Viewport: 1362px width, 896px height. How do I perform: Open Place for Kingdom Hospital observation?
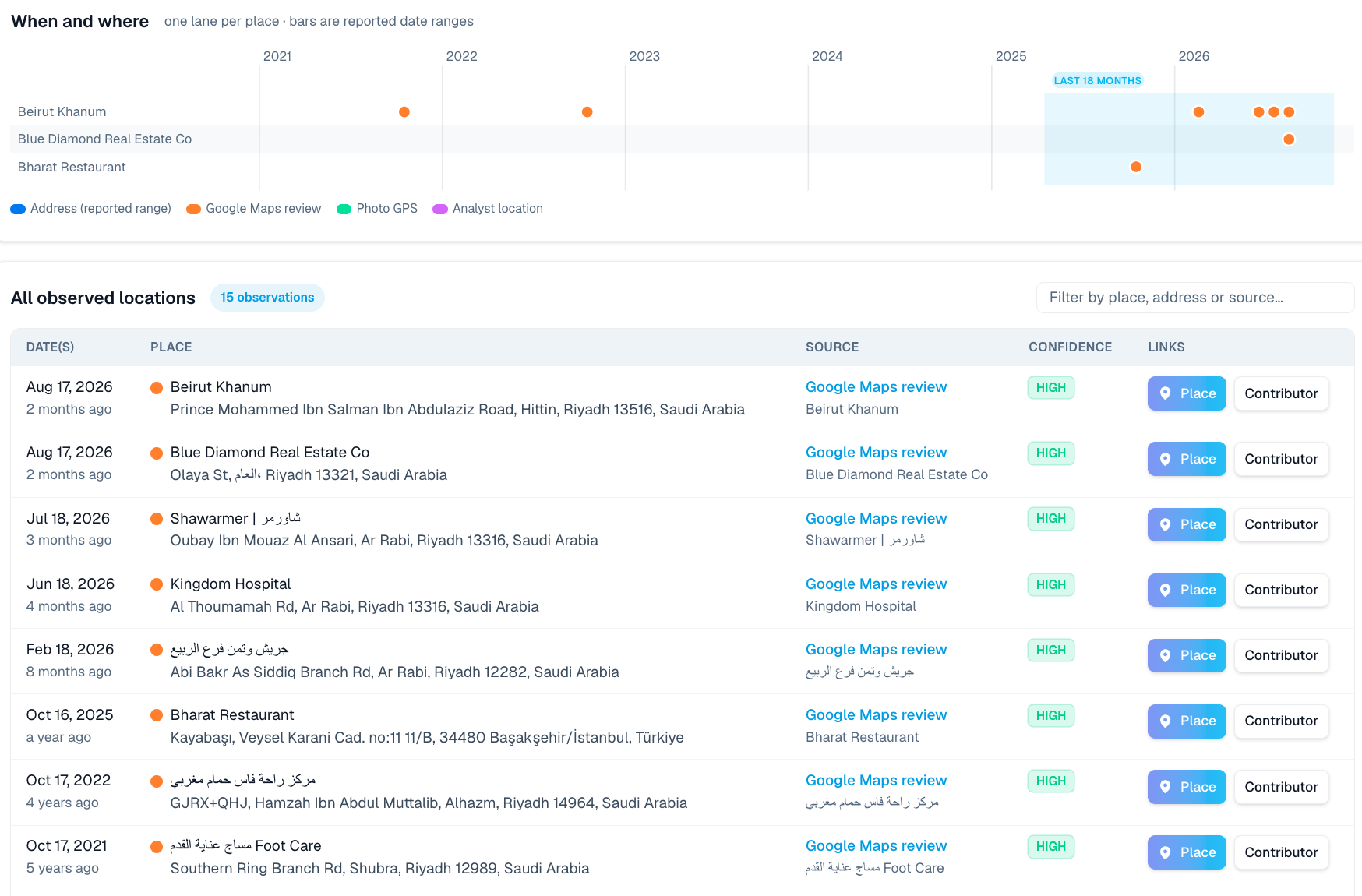tap(1187, 590)
